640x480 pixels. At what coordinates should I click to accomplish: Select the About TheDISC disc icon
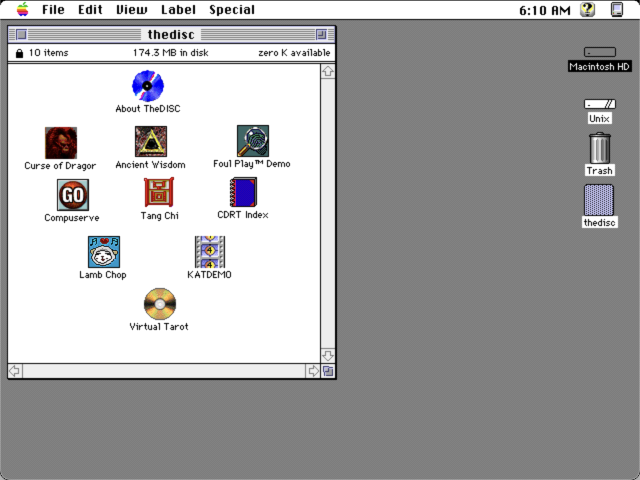[148, 86]
